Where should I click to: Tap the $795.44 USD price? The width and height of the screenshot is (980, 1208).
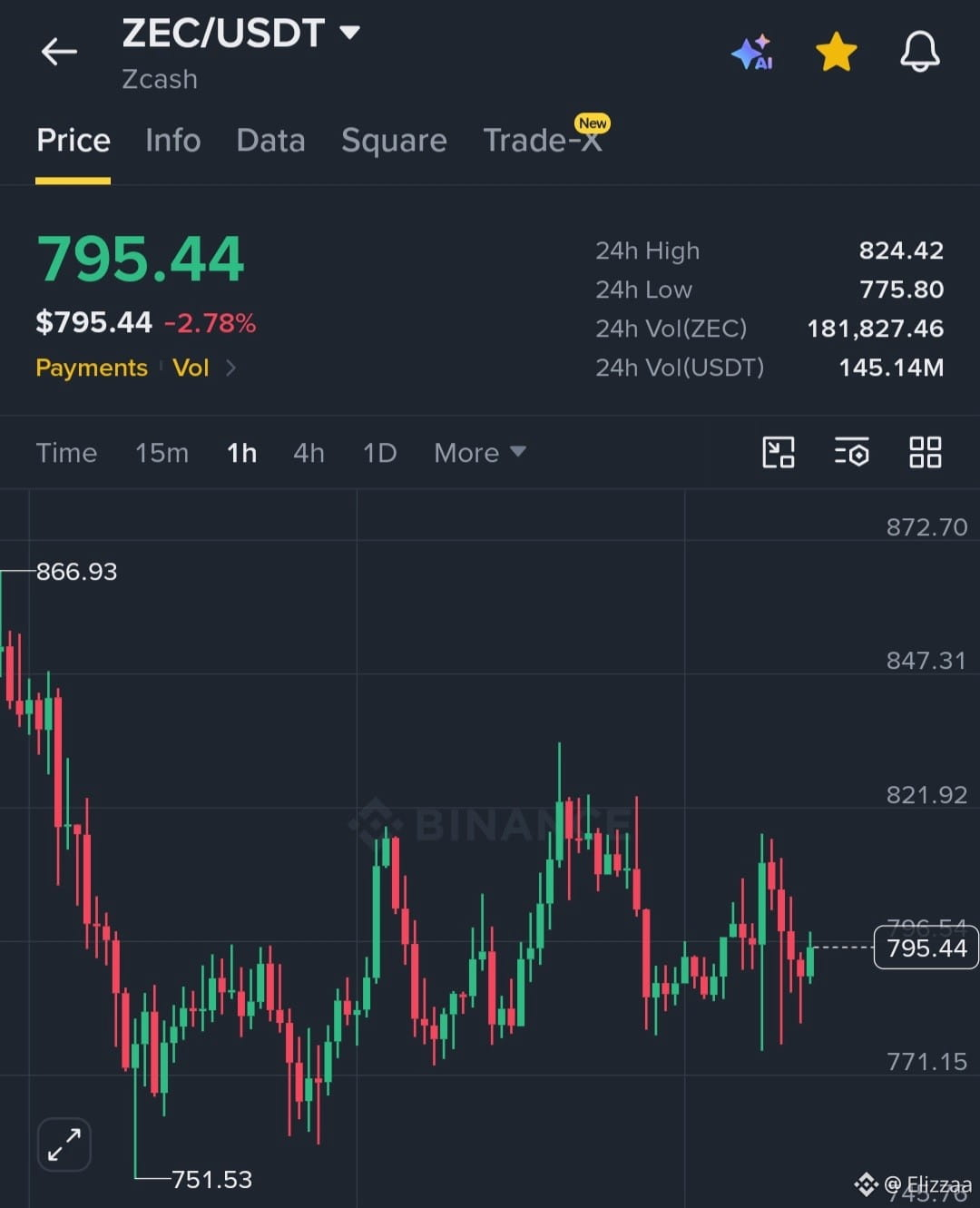coord(93,322)
